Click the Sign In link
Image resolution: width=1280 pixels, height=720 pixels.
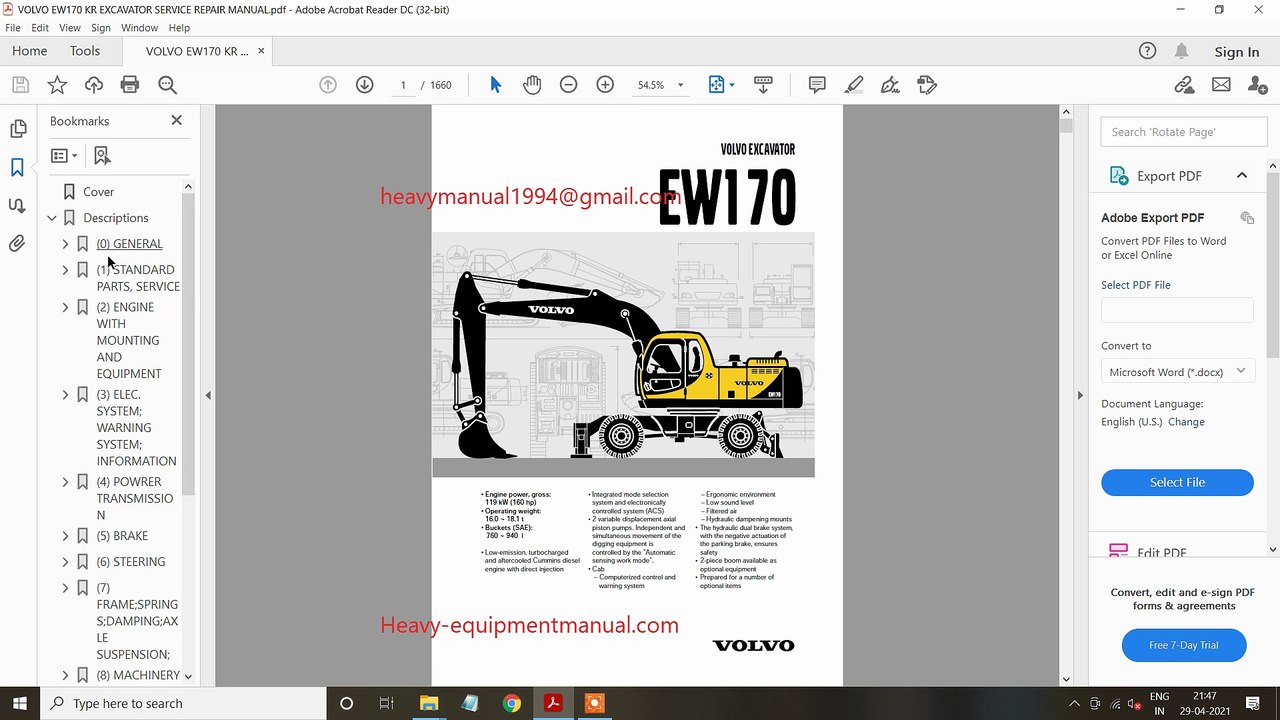pyautogui.click(x=1237, y=52)
